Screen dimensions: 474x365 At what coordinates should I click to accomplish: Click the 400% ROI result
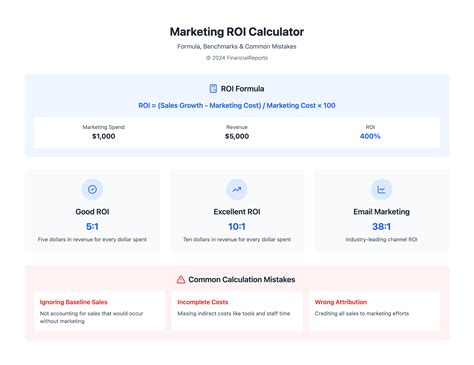[370, 136]
